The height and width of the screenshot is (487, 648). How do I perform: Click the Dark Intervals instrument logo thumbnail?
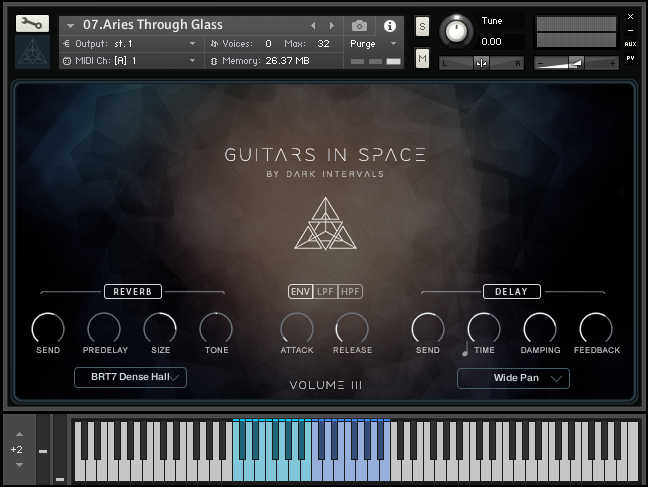(x=32, y=52)
